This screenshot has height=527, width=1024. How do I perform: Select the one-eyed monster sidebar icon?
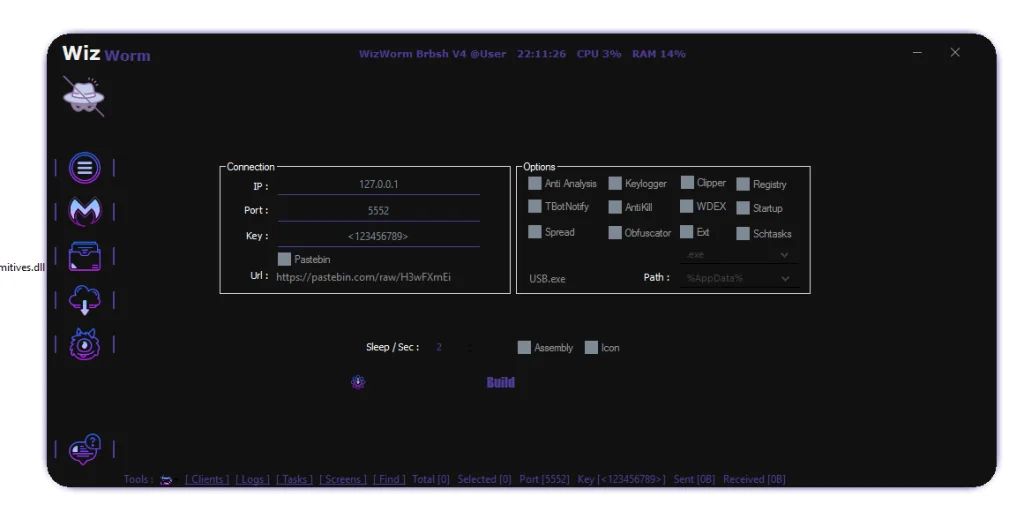pyautogui.click(x=84, y=344)
